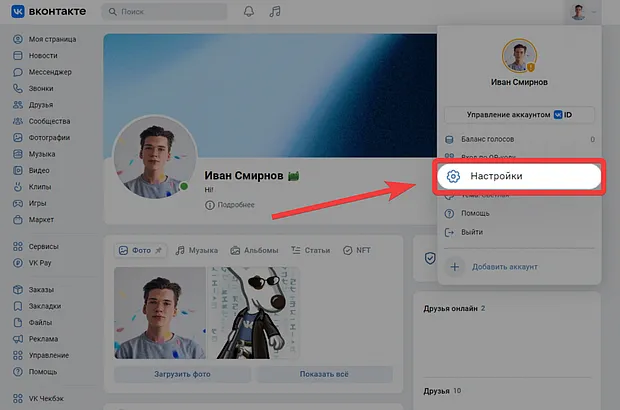The image size is (620, 410).
Task: Open Сообщества in the left sidebar
Action: 49,121
